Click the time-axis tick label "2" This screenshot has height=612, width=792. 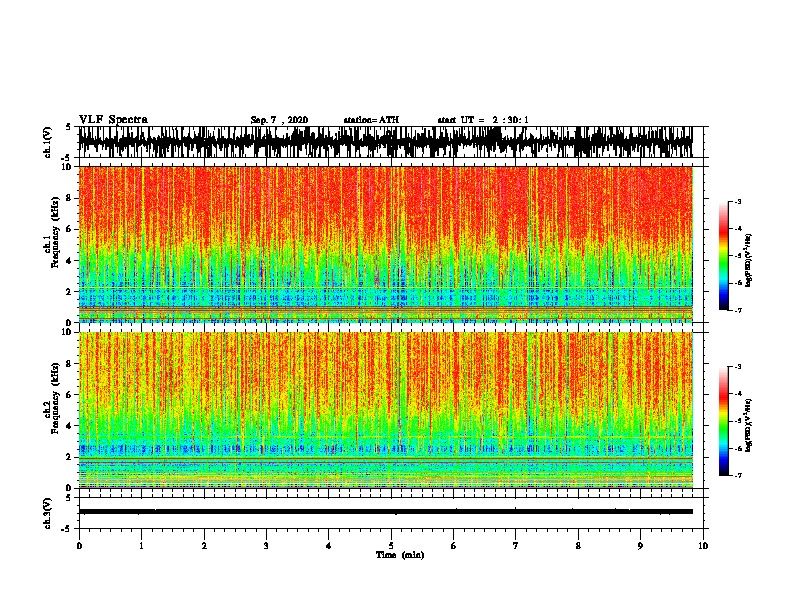tap(204, 545)
